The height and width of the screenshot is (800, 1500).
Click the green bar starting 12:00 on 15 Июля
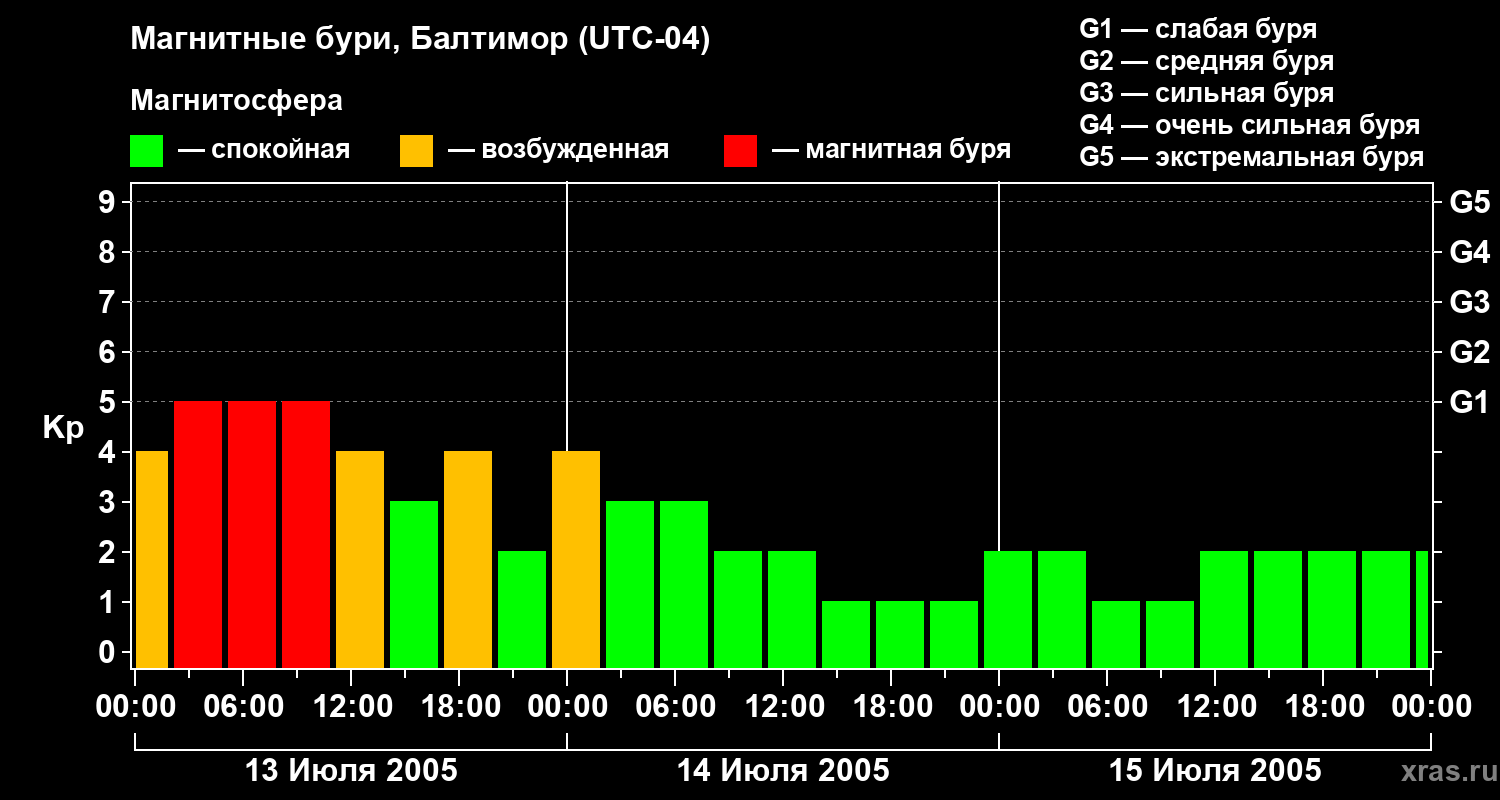1224,609
